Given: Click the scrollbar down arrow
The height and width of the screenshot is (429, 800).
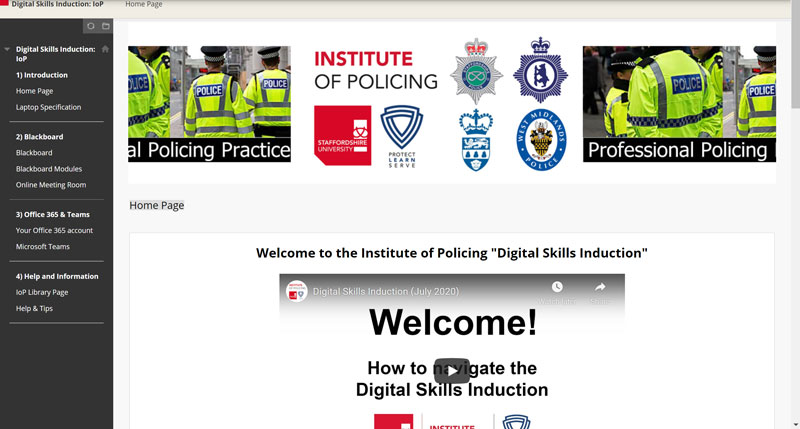Looking at the screenshot, I should click(x=795, y=424).
